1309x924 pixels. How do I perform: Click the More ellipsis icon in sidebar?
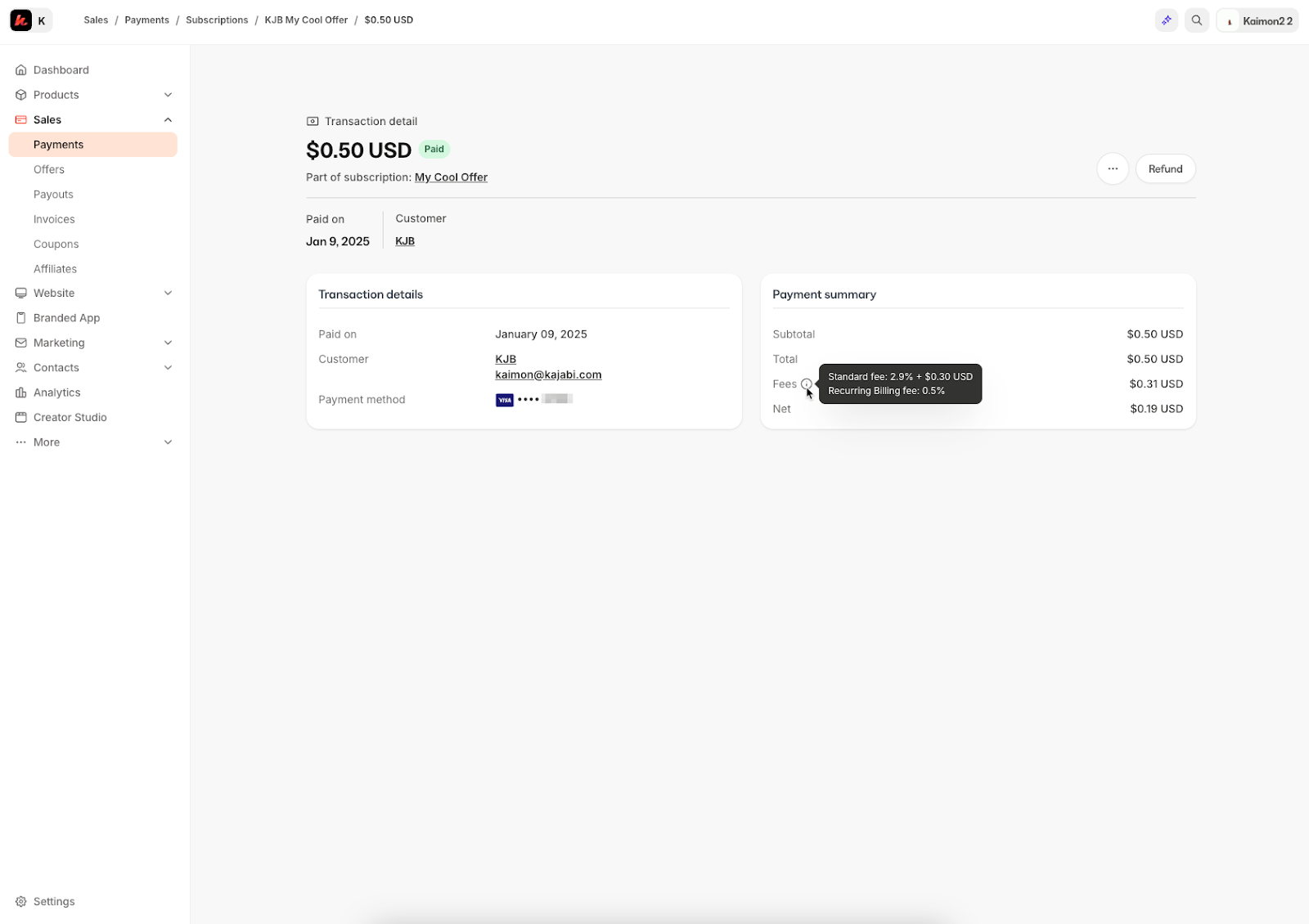[21, 442]
